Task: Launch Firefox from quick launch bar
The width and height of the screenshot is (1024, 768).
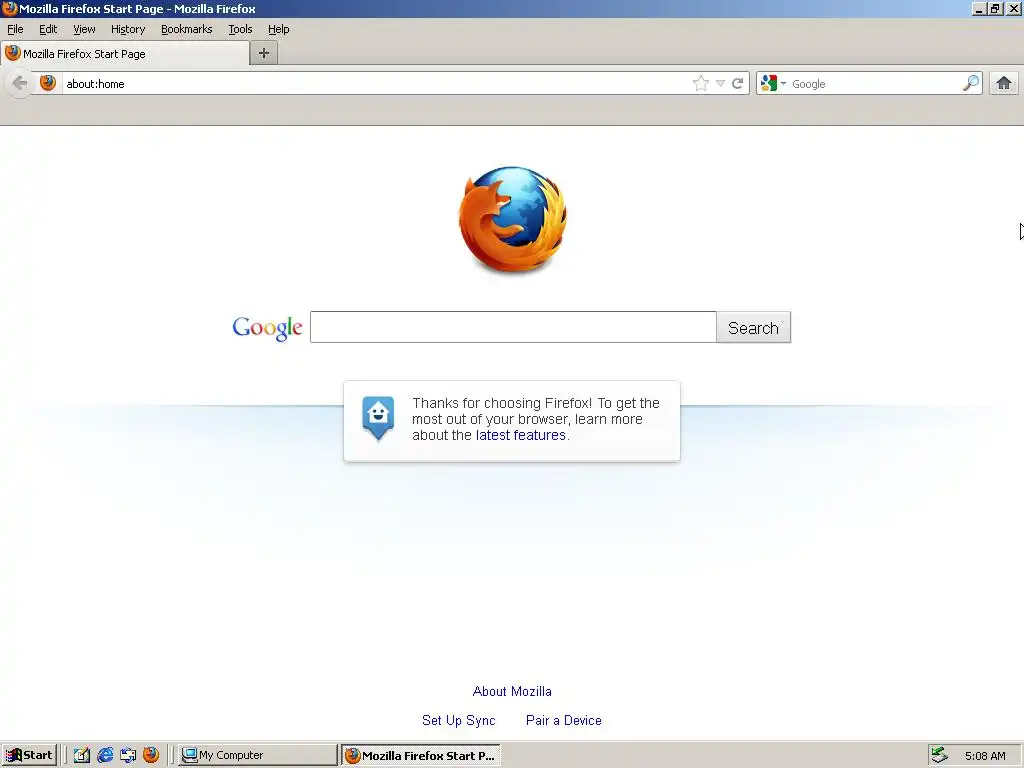Action: click(x=151, y=755)
